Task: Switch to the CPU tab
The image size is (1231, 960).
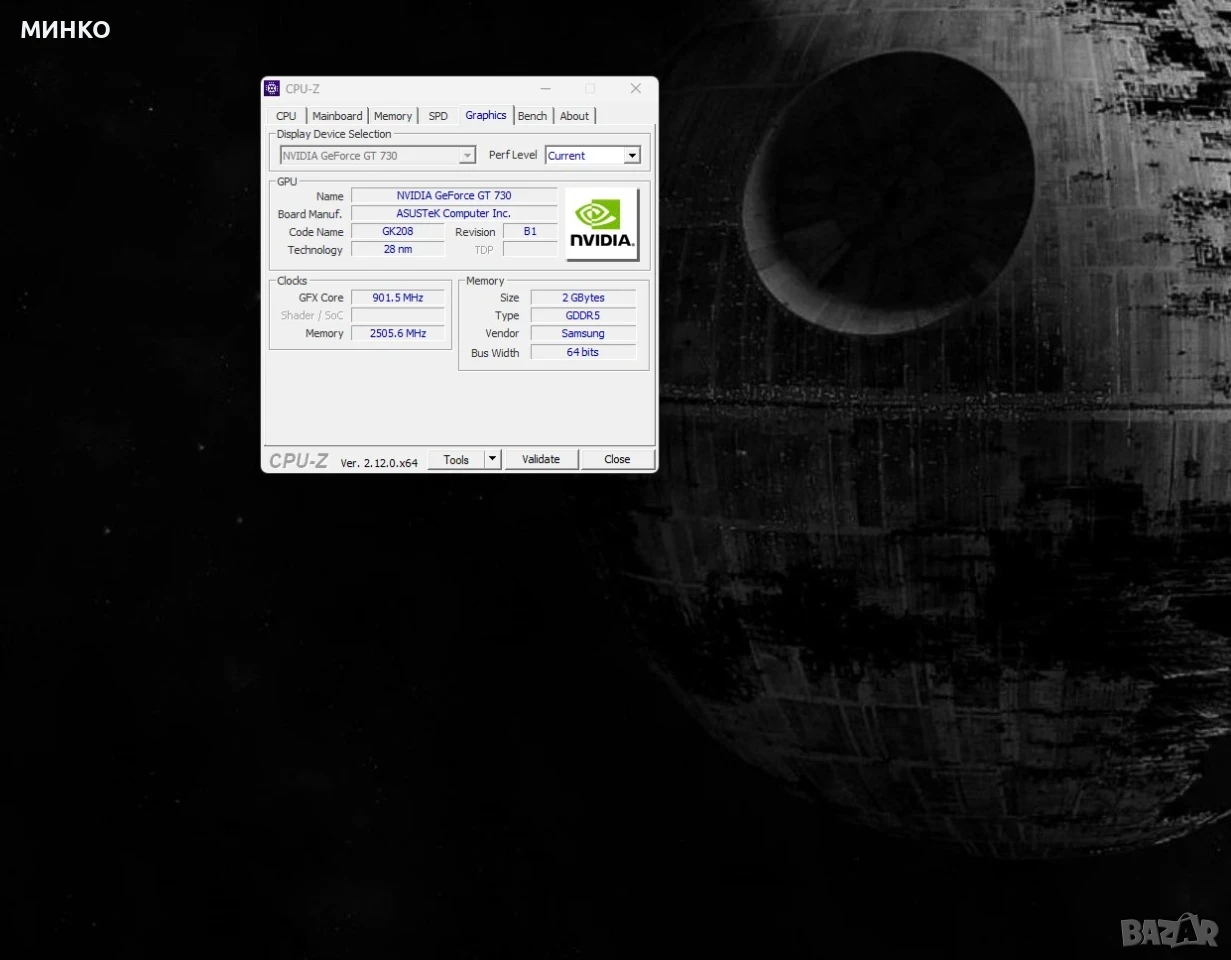Action: click(286, 116)
